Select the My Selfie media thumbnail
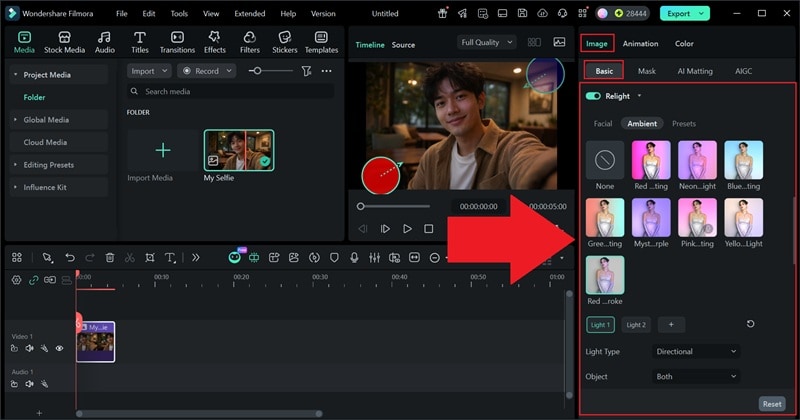800x420 pixels. [239, 150]
